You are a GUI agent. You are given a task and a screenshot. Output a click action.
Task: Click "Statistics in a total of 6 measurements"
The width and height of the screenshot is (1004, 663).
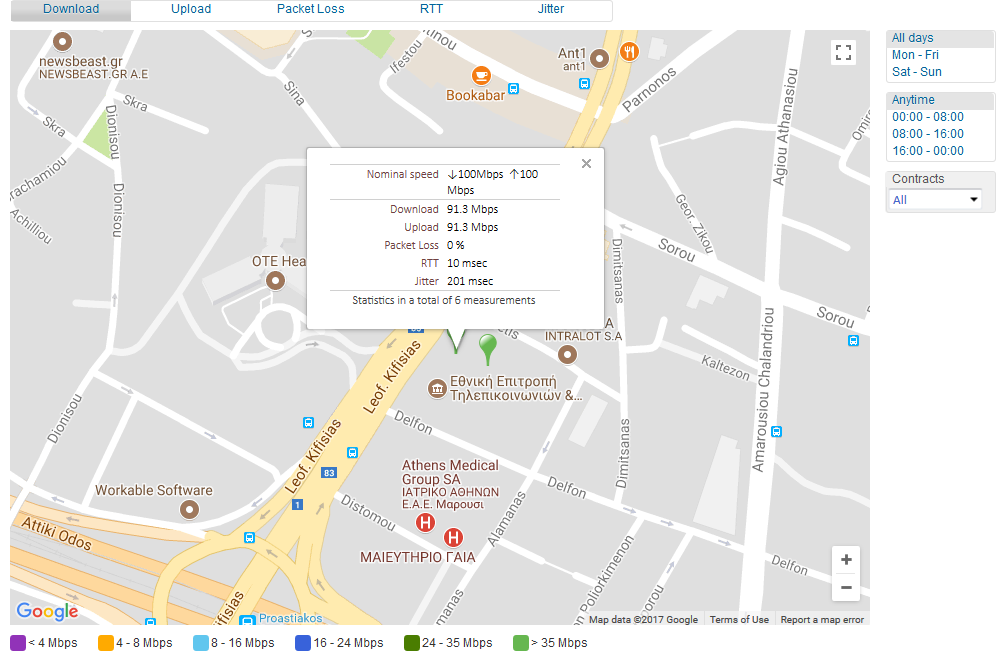click(x=444, y=300)
